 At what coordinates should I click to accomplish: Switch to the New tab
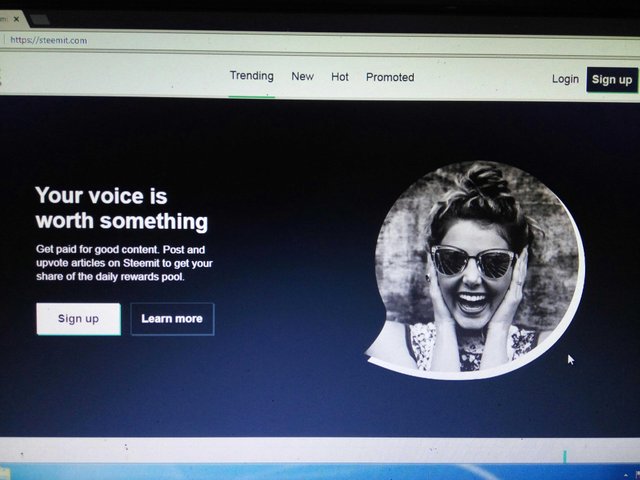[302, 76]
